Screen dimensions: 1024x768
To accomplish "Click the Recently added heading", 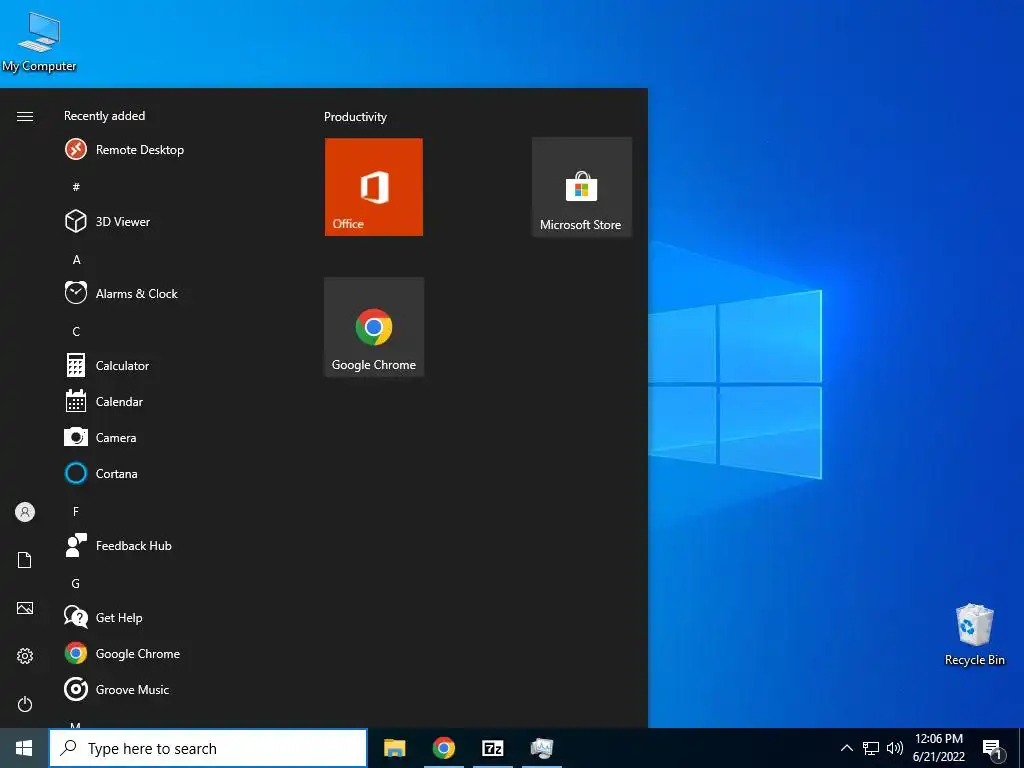I will (104, 116).
